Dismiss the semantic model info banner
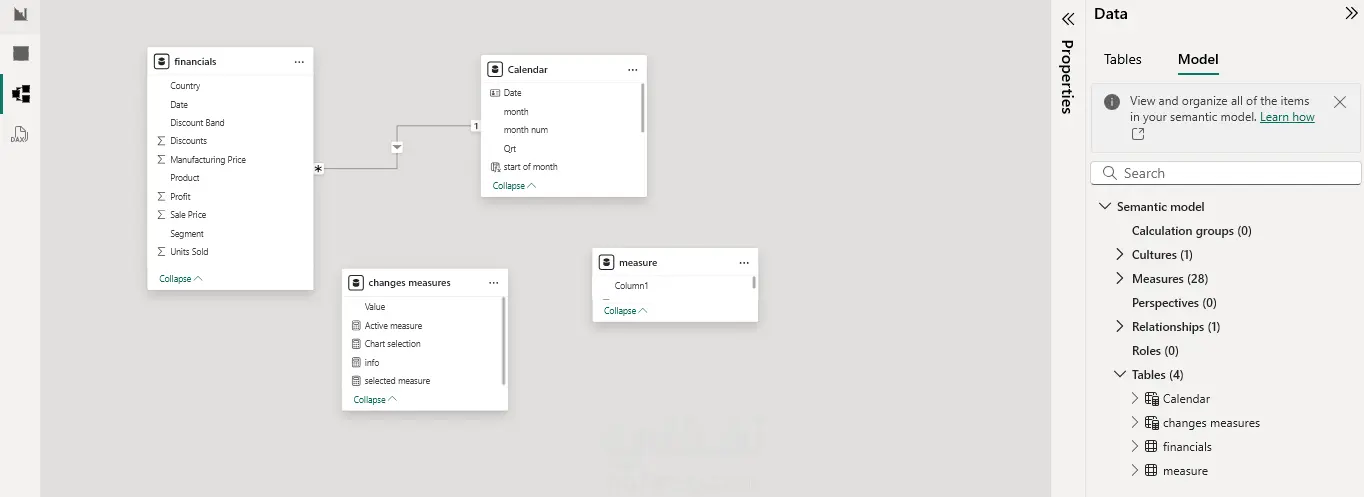1364x497 pixels. click(x=1340, y=102)
